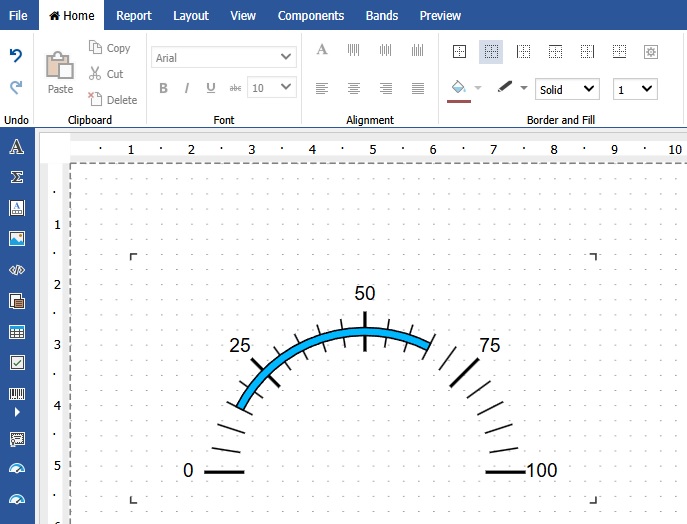Screen dimensions: 687x524
Task: Open the border width dropdown showing 1
Action: [635, 89]
